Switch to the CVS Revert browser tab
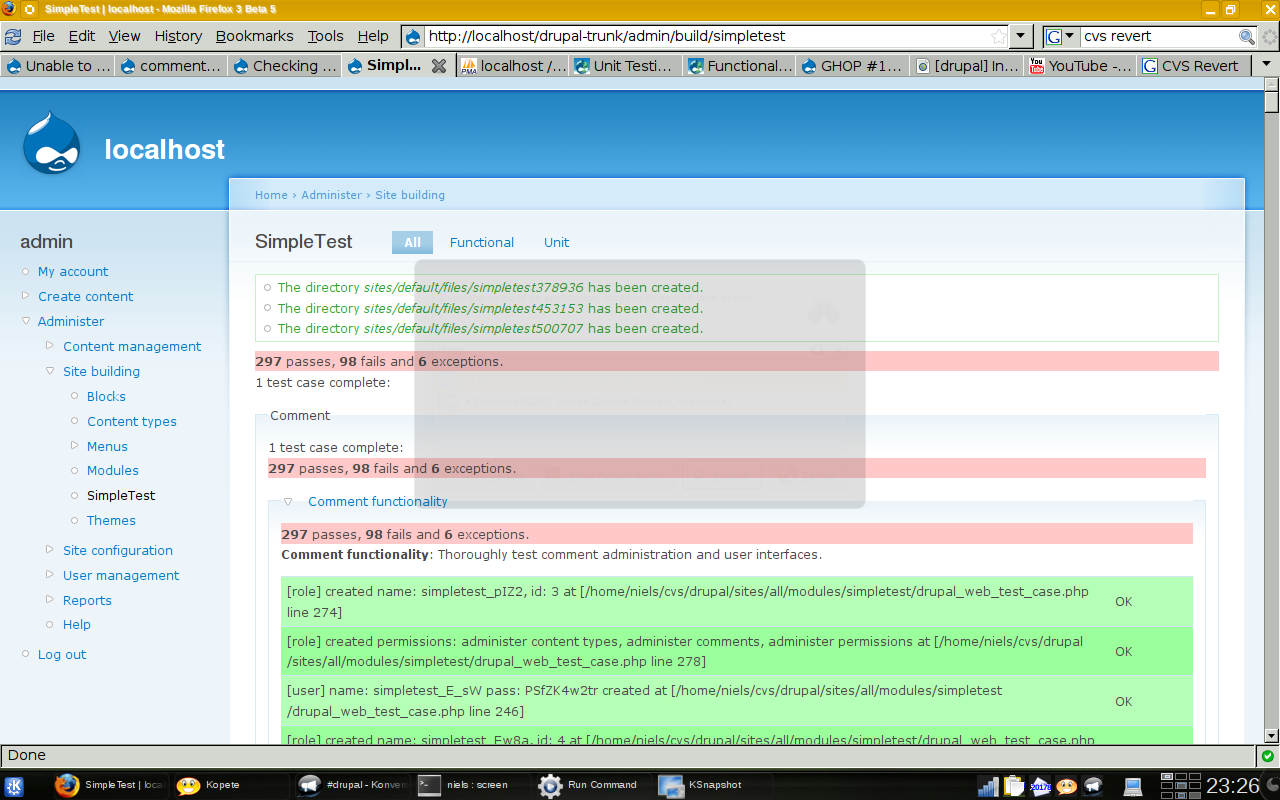 coord(1195,66)
